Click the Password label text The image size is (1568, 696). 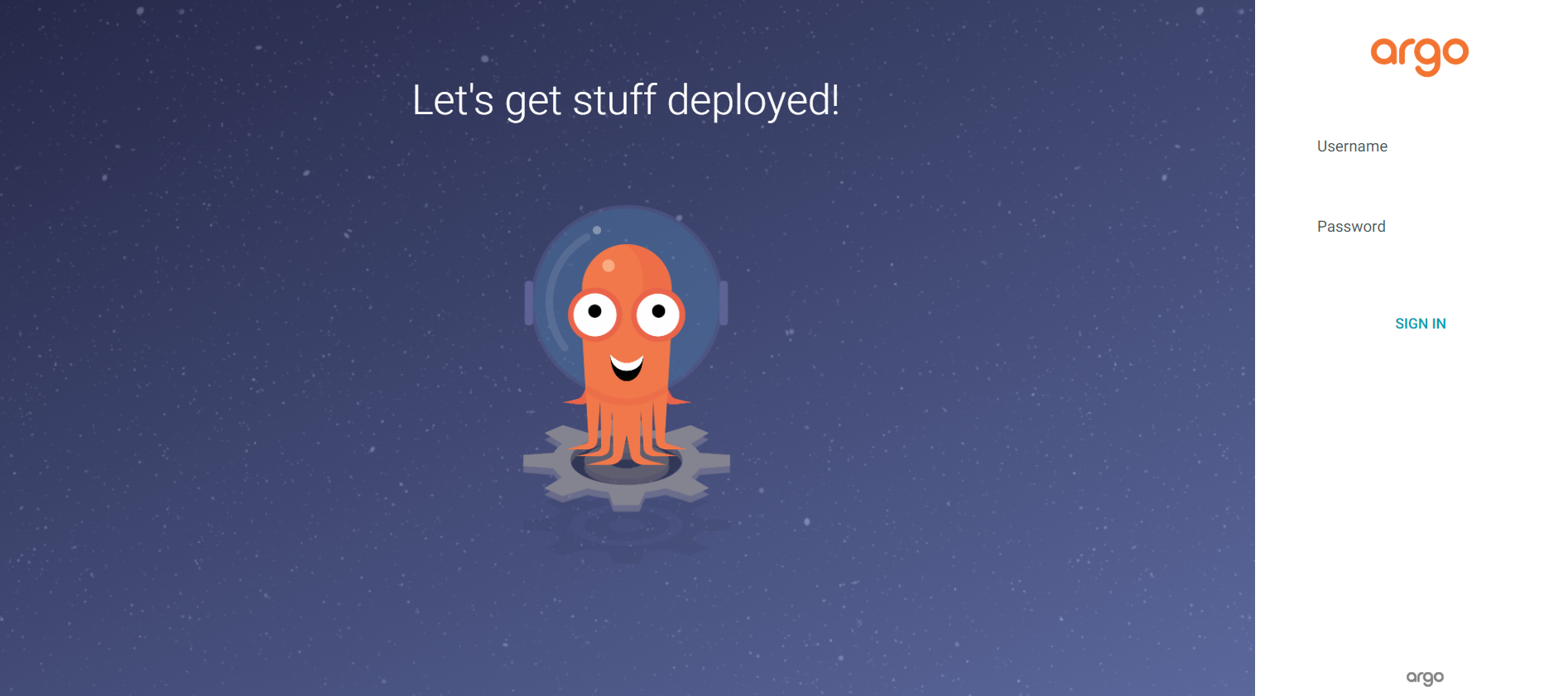pos(1351,227)
